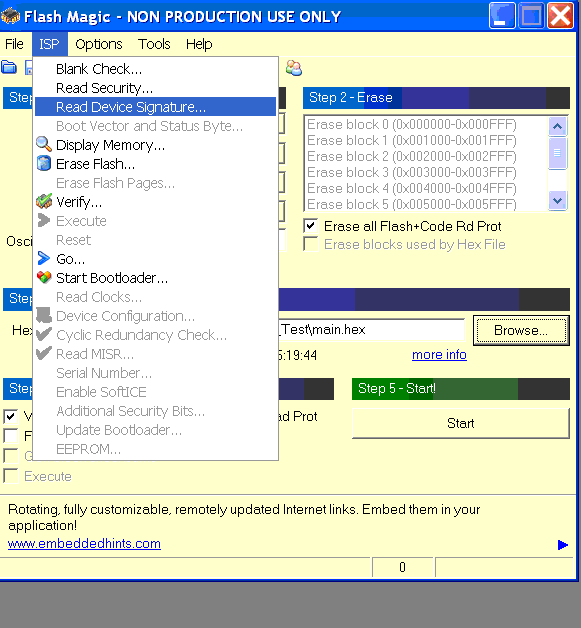Choose EEPROM menu entry
The height and width of the screenshot is (628, 581).
[x=155, y=449]
